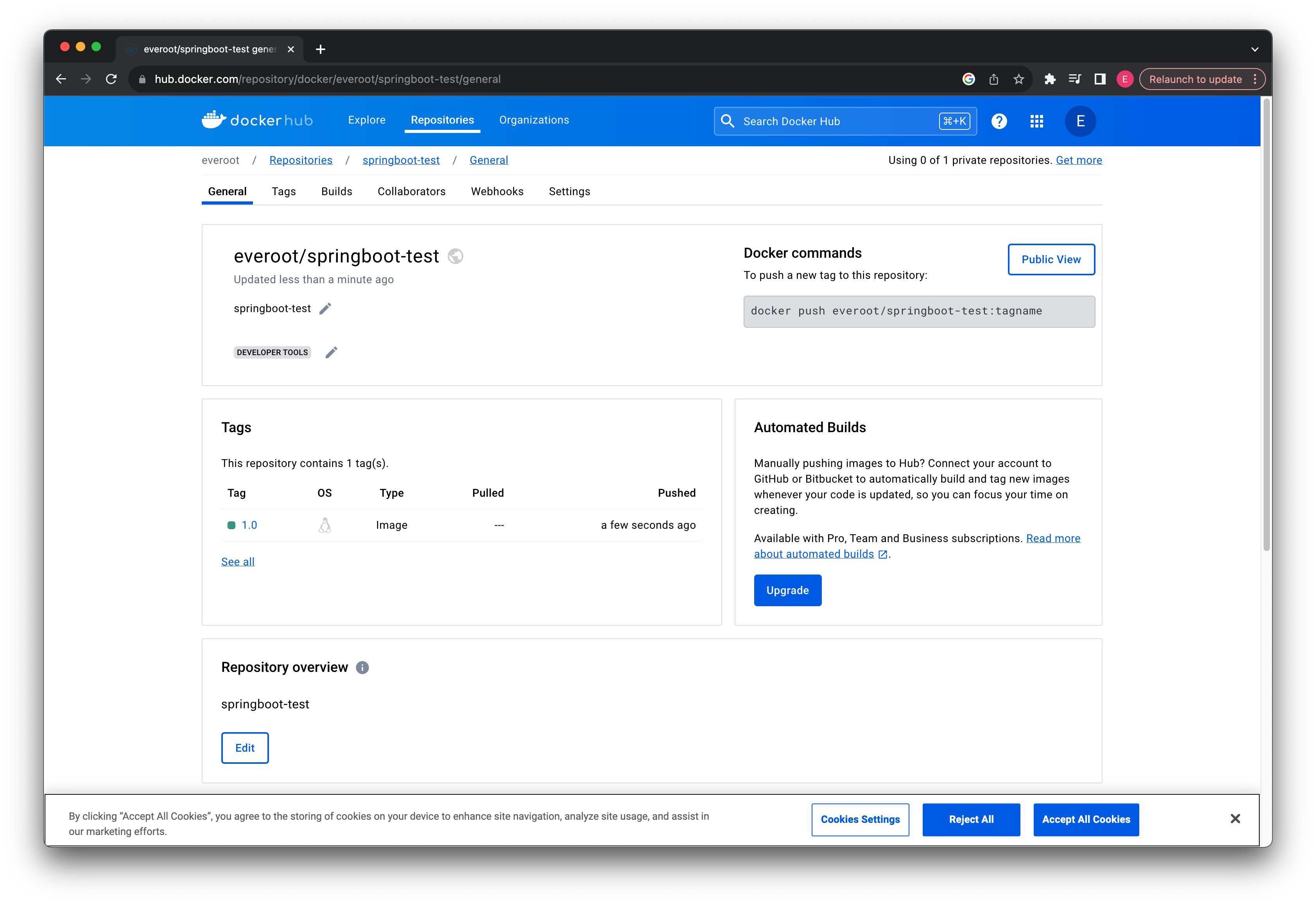The image size is (1316, 905).
Task: Click Edit under Repository overview
Action: click(x=245, y=748)
